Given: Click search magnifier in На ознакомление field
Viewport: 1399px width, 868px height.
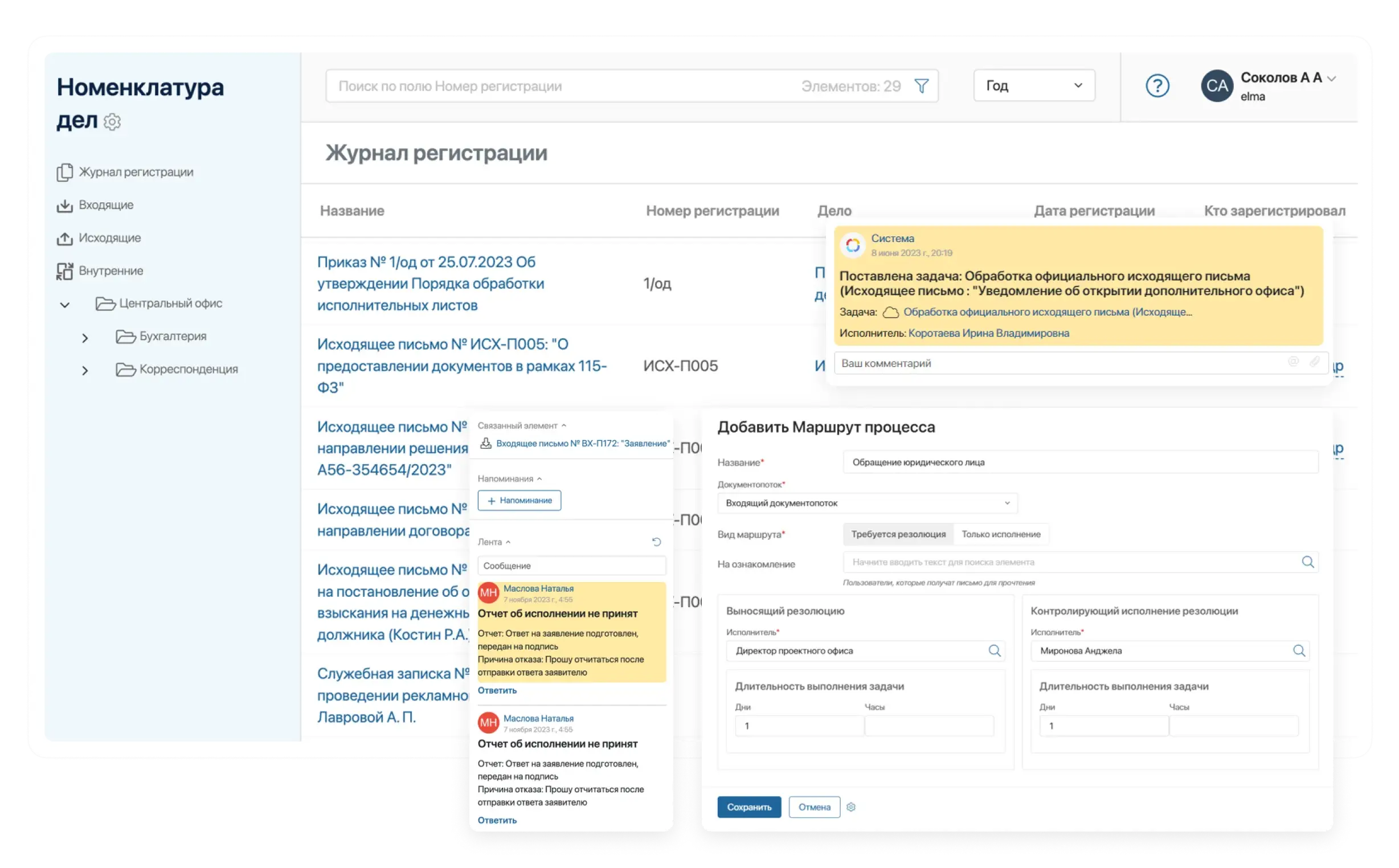Looking at the screenshot, I should (x=1307, y=562).
